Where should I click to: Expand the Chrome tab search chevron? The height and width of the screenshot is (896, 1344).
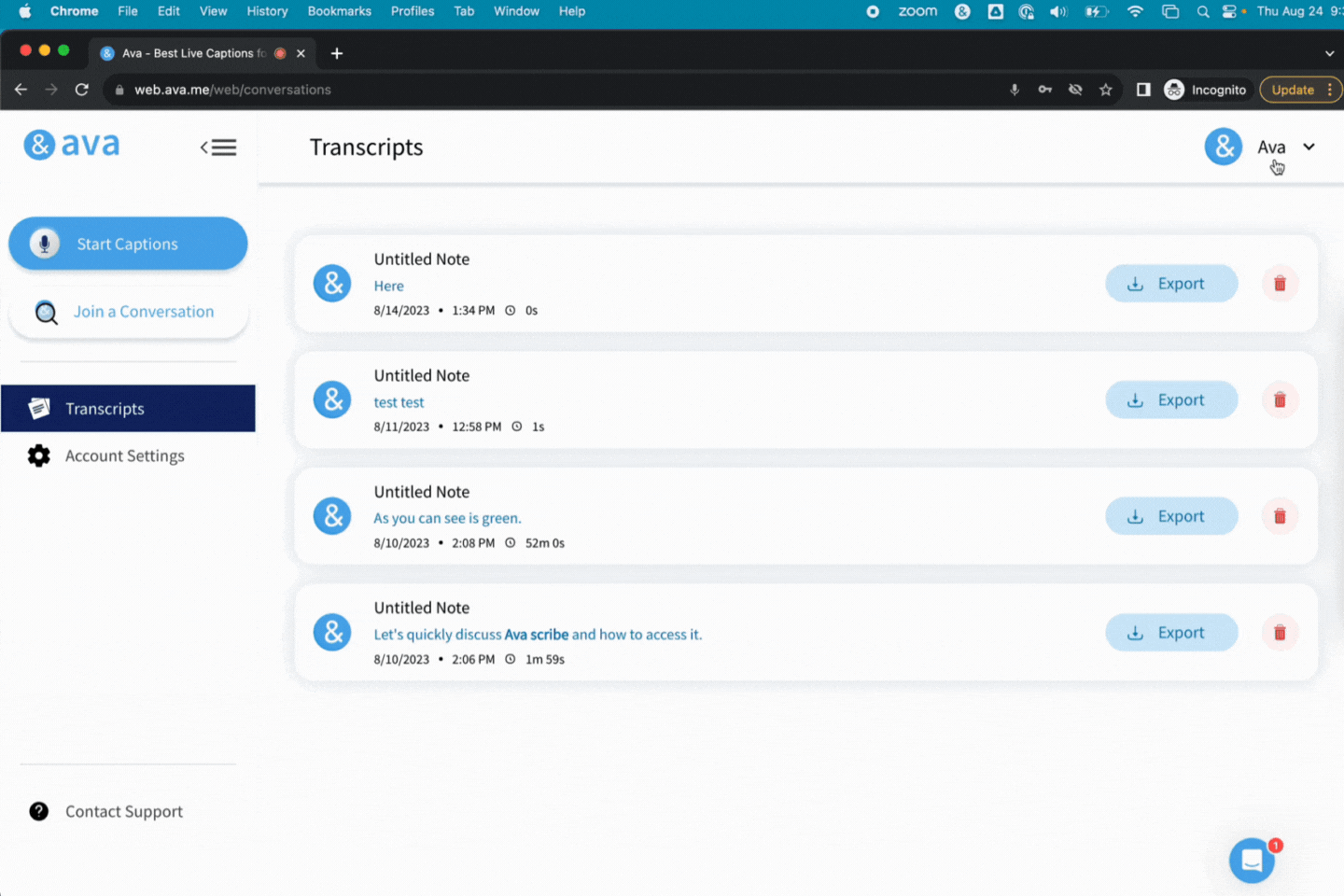pos(1330,53)
